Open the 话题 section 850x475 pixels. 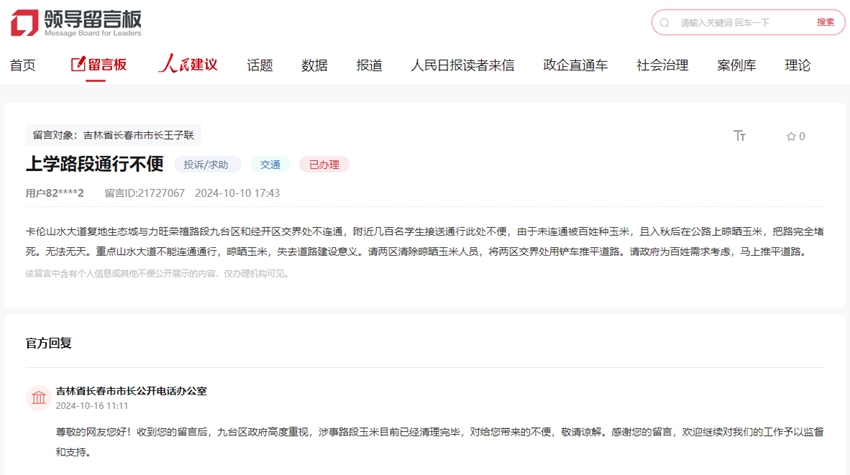[260, 65]
